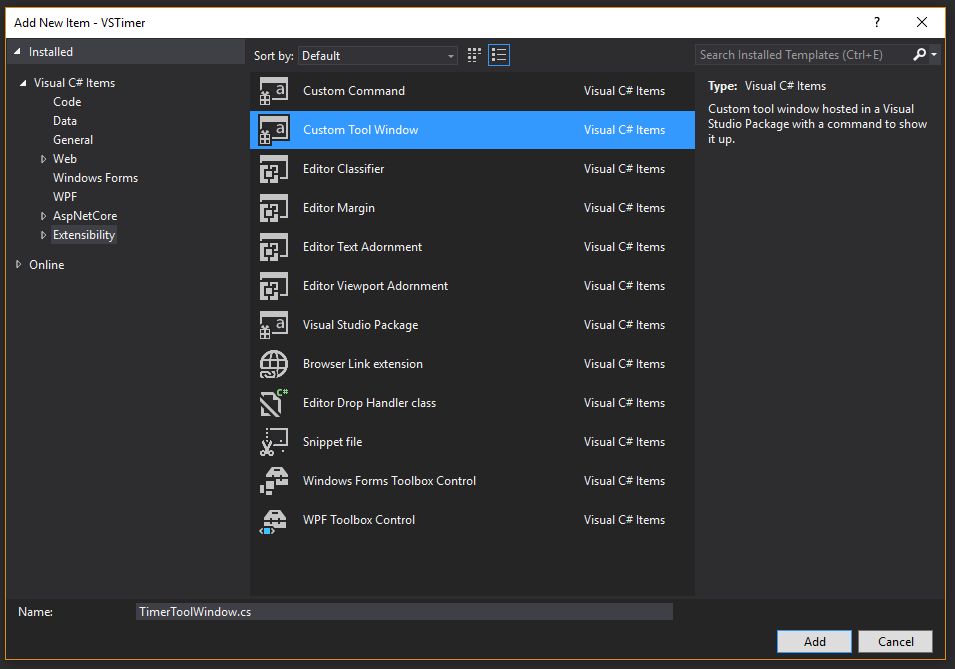Select the AspNetCore category label

[x=85, y=216]
